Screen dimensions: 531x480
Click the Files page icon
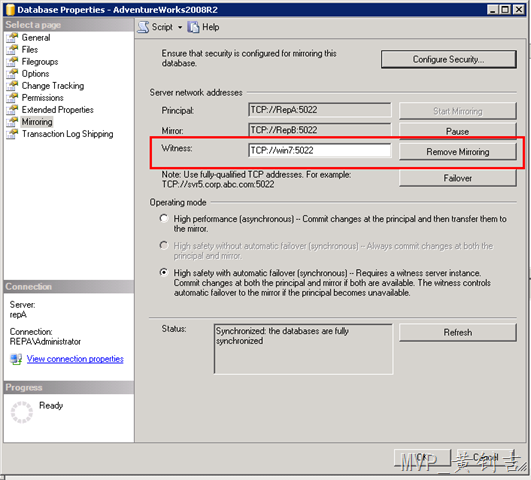[12, 49]
